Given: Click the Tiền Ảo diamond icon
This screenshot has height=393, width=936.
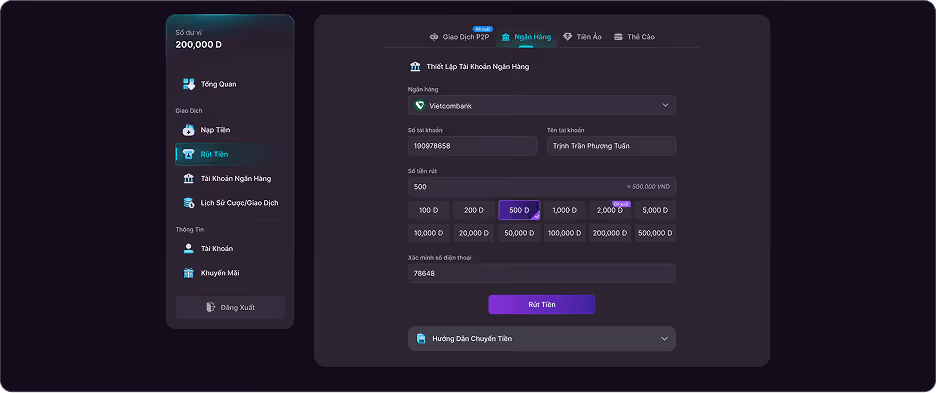Looking at the screenshot, I should tap(568, 37).
